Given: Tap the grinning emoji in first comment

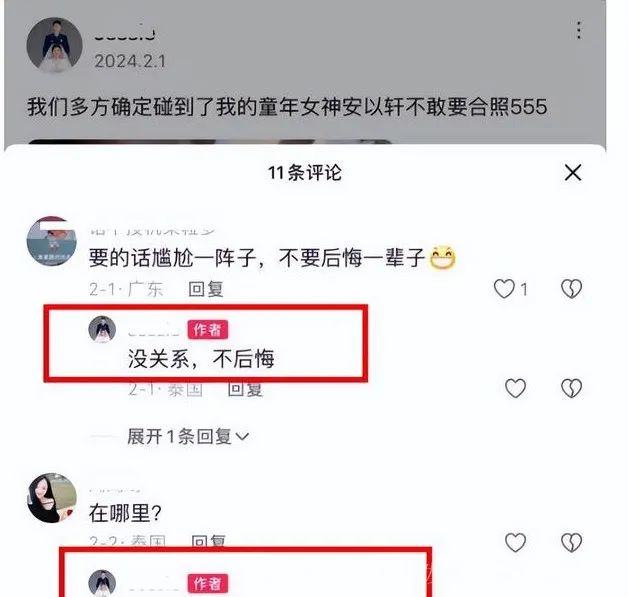Looking at the screenshot, I should [x=442, y=257].
